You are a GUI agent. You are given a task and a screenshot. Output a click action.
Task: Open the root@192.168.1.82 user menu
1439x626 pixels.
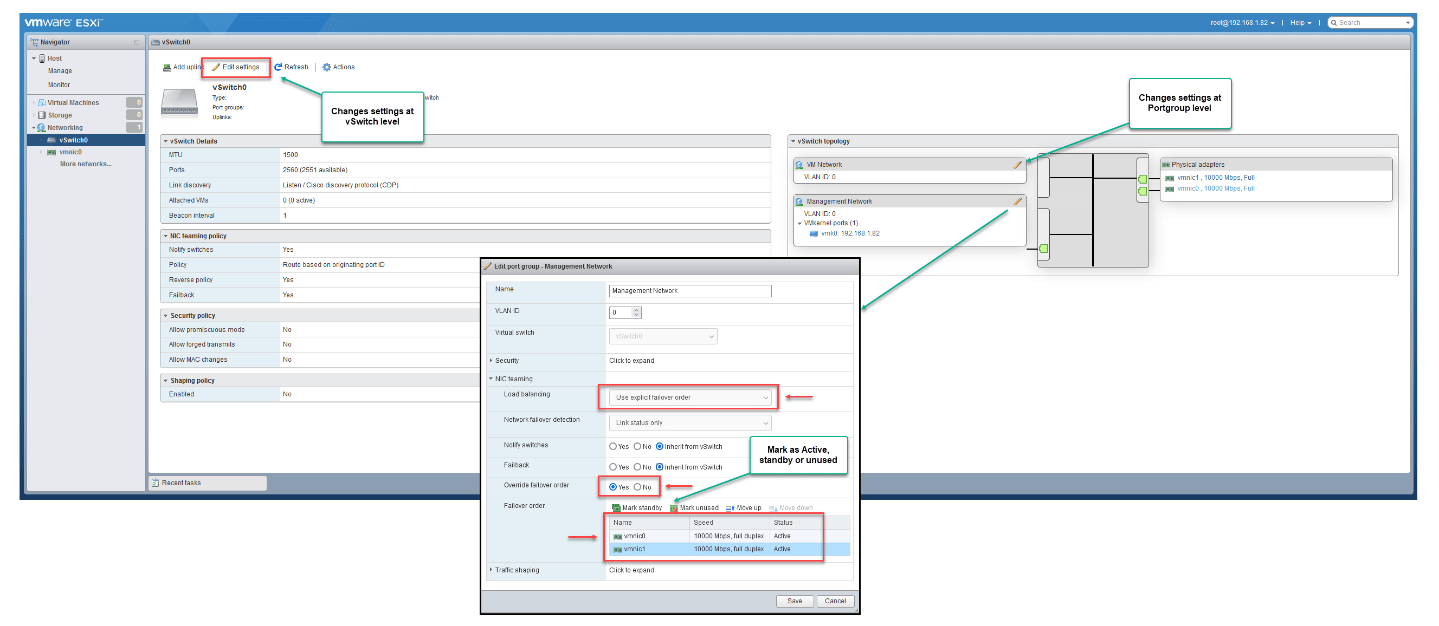[1243, 22]
